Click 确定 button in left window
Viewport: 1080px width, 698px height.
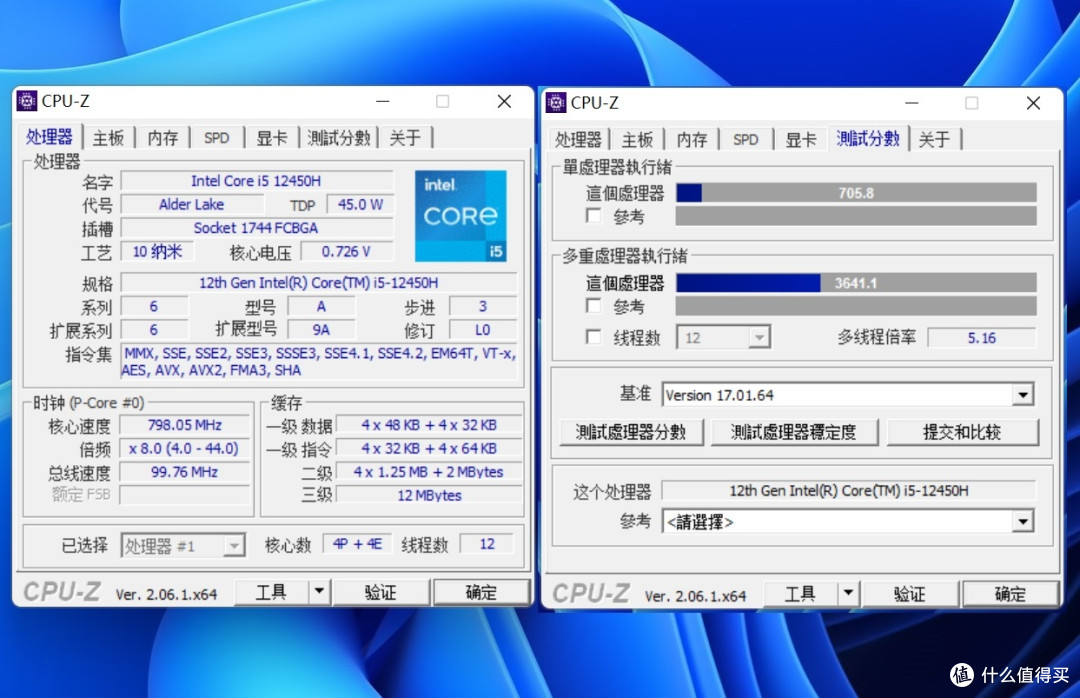pyautogui.click(x=481, y=592)
